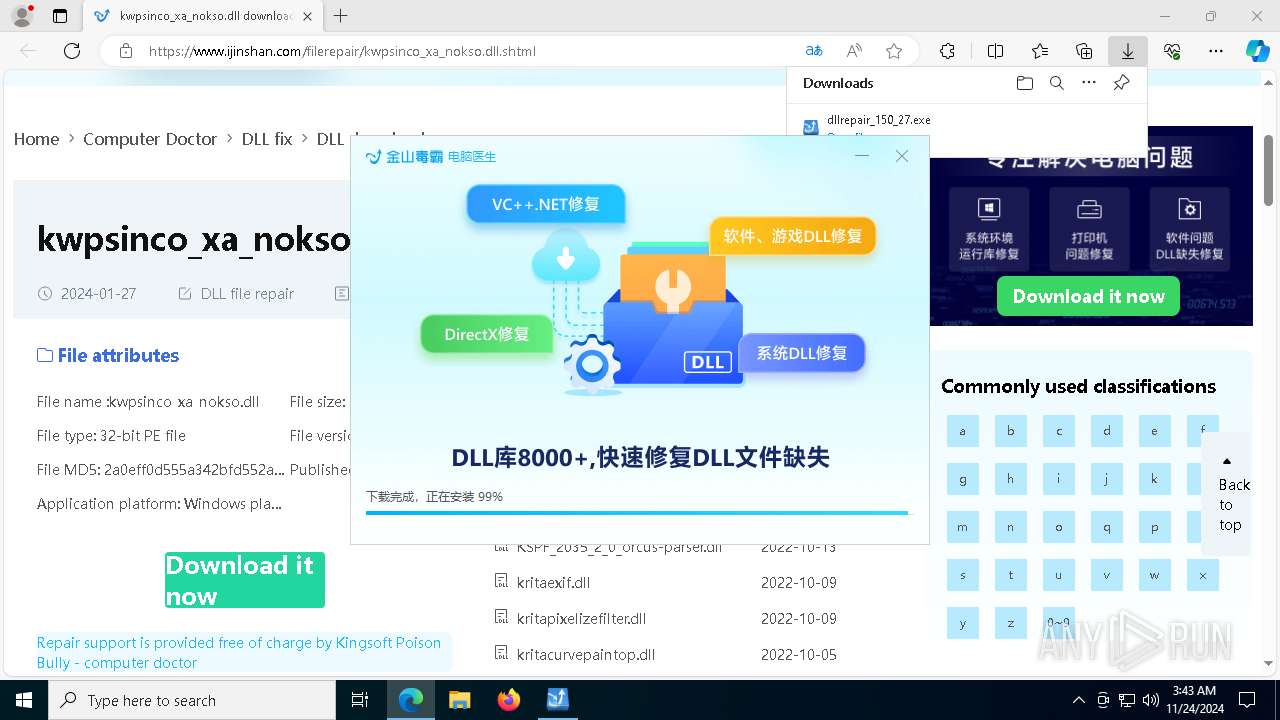Select classification letter j
This screenshot has height=720, width=1280.
click(1107, 479)
